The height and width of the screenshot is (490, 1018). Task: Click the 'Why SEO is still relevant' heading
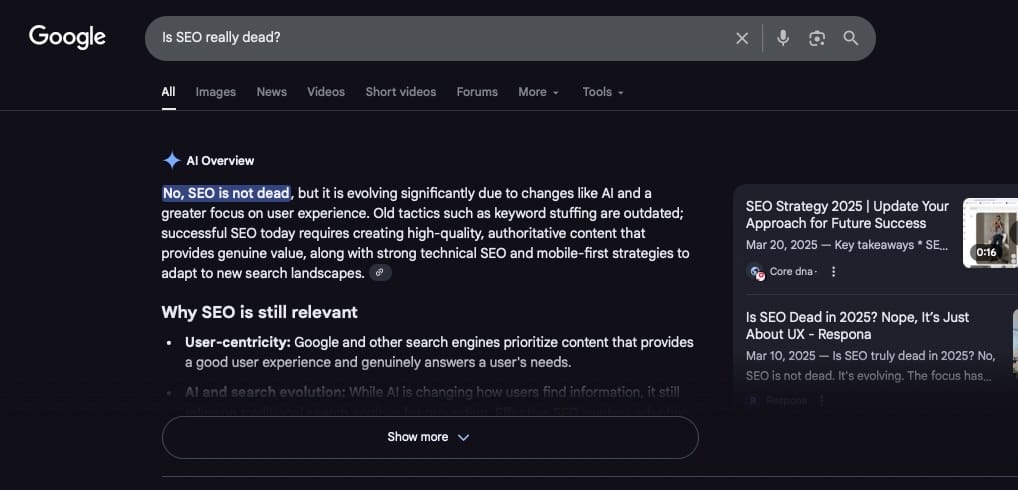pyautogui.click(x=260, y=312)
